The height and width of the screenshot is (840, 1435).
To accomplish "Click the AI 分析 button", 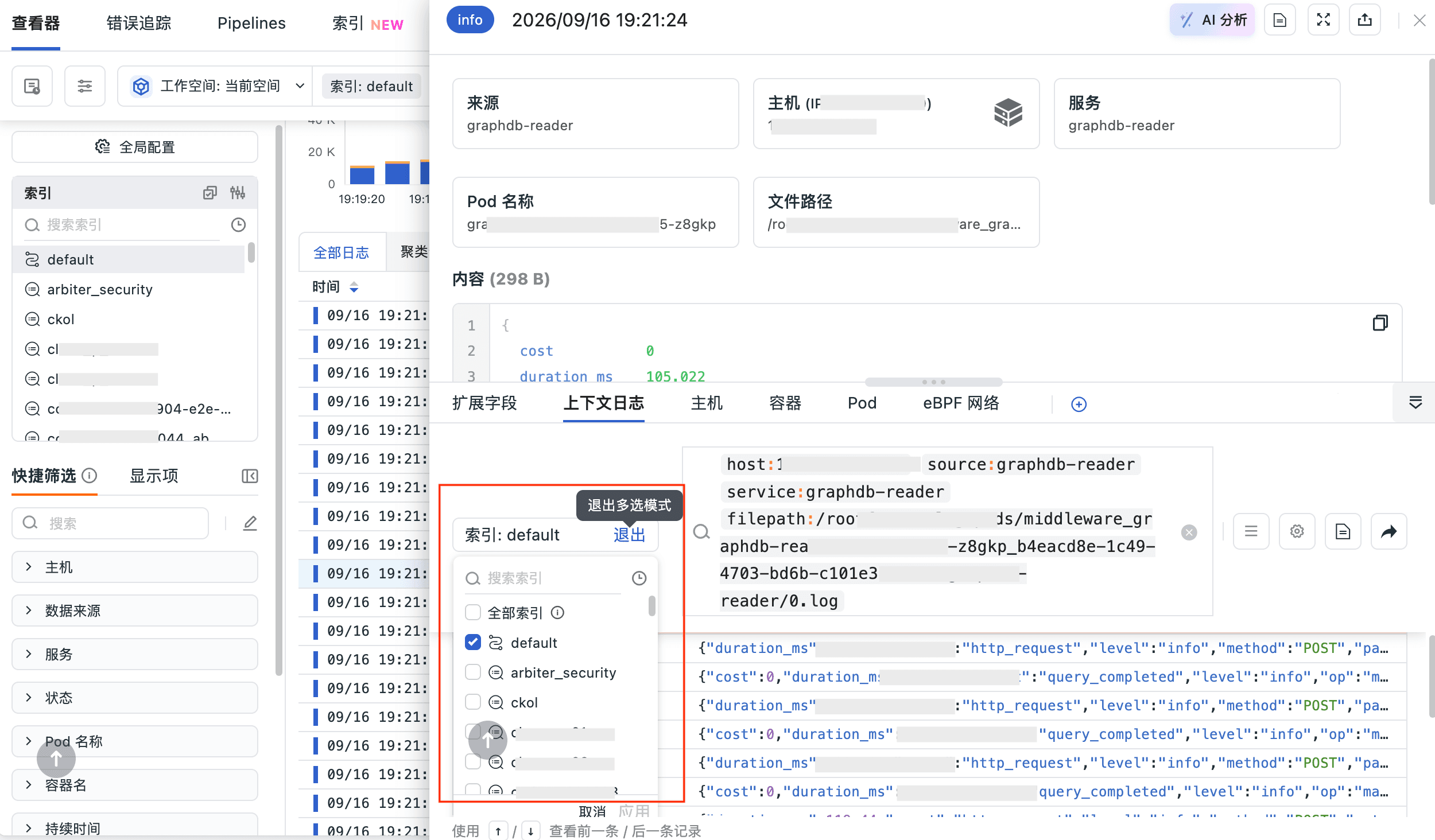I will coord(1212,20).
